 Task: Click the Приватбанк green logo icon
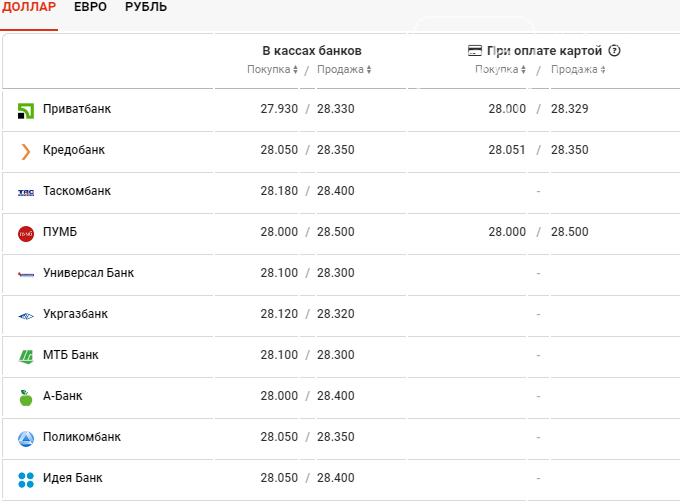26,111
